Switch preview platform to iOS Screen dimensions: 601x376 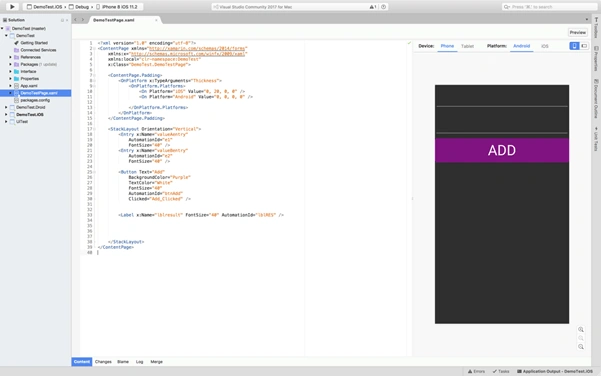click(x=545, y=46)
